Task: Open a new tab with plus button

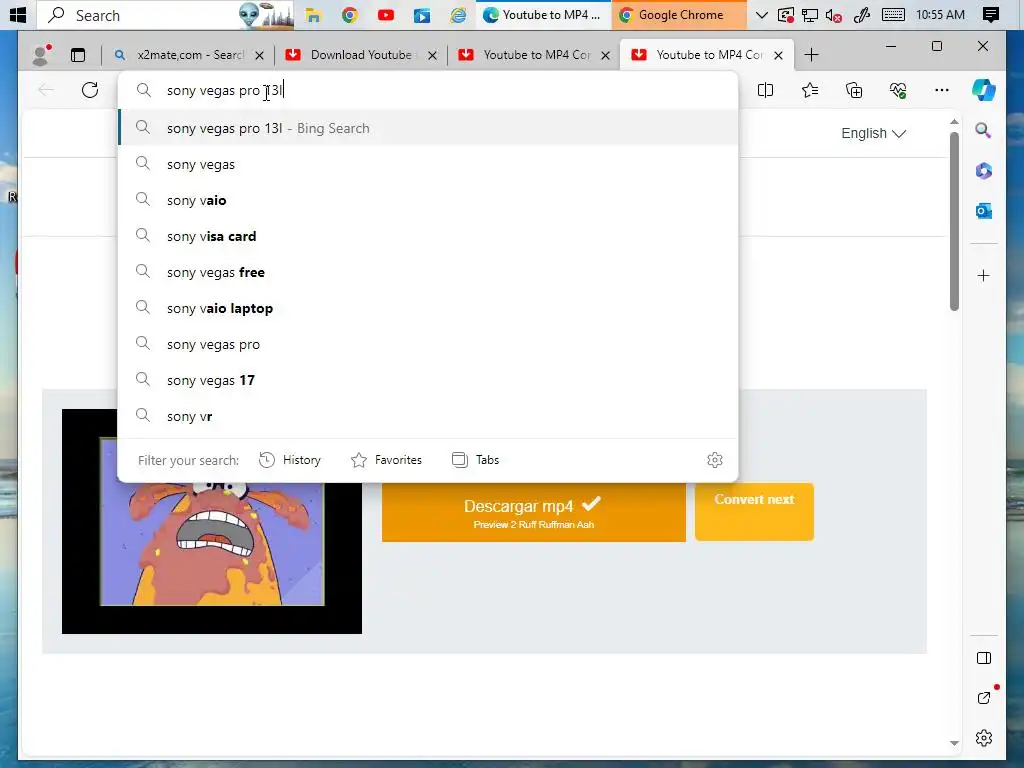Action: point(811,55)
